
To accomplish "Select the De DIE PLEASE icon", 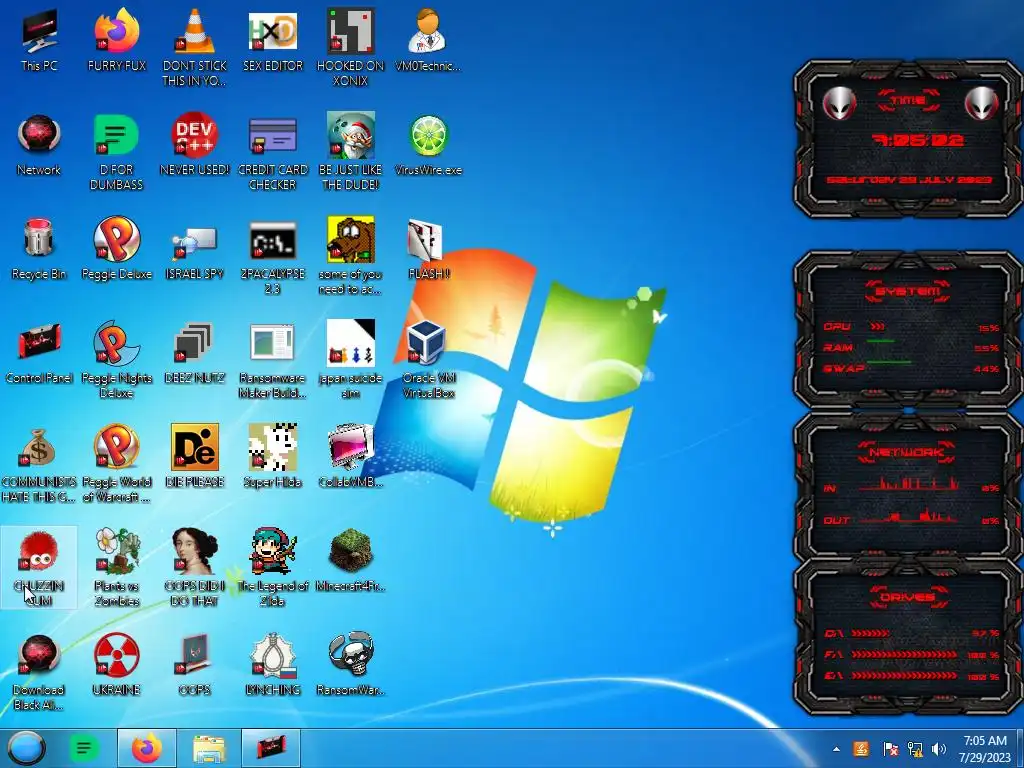I will tap(195, 447).
